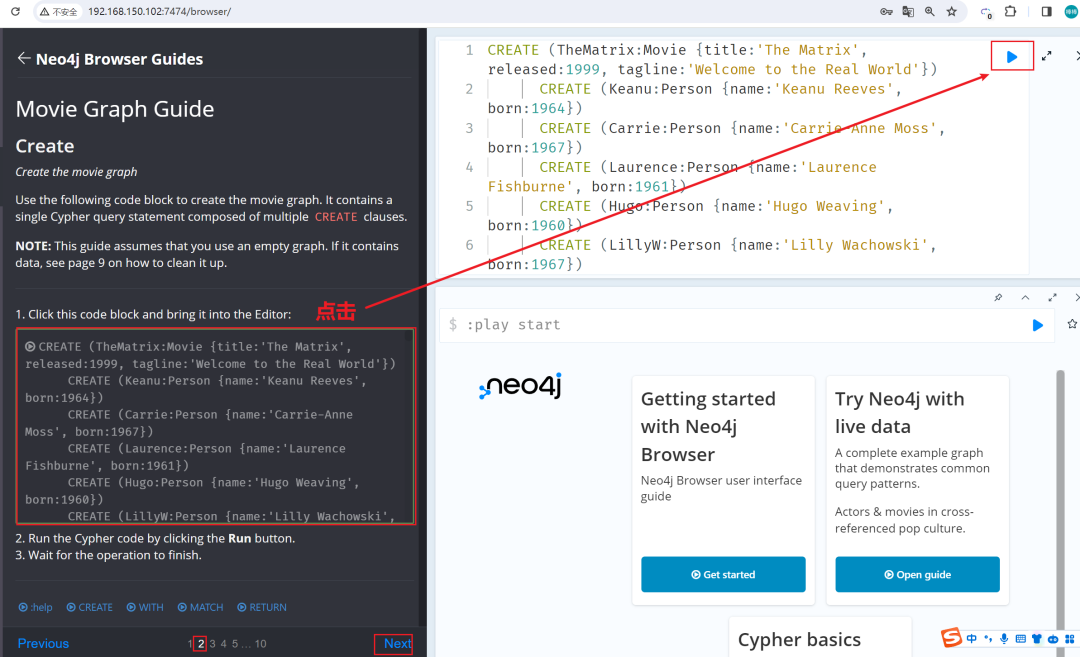The image size is (1080, 657).
Task: Run the Cypher query in the editor
Action: [x=1012, y=57]
